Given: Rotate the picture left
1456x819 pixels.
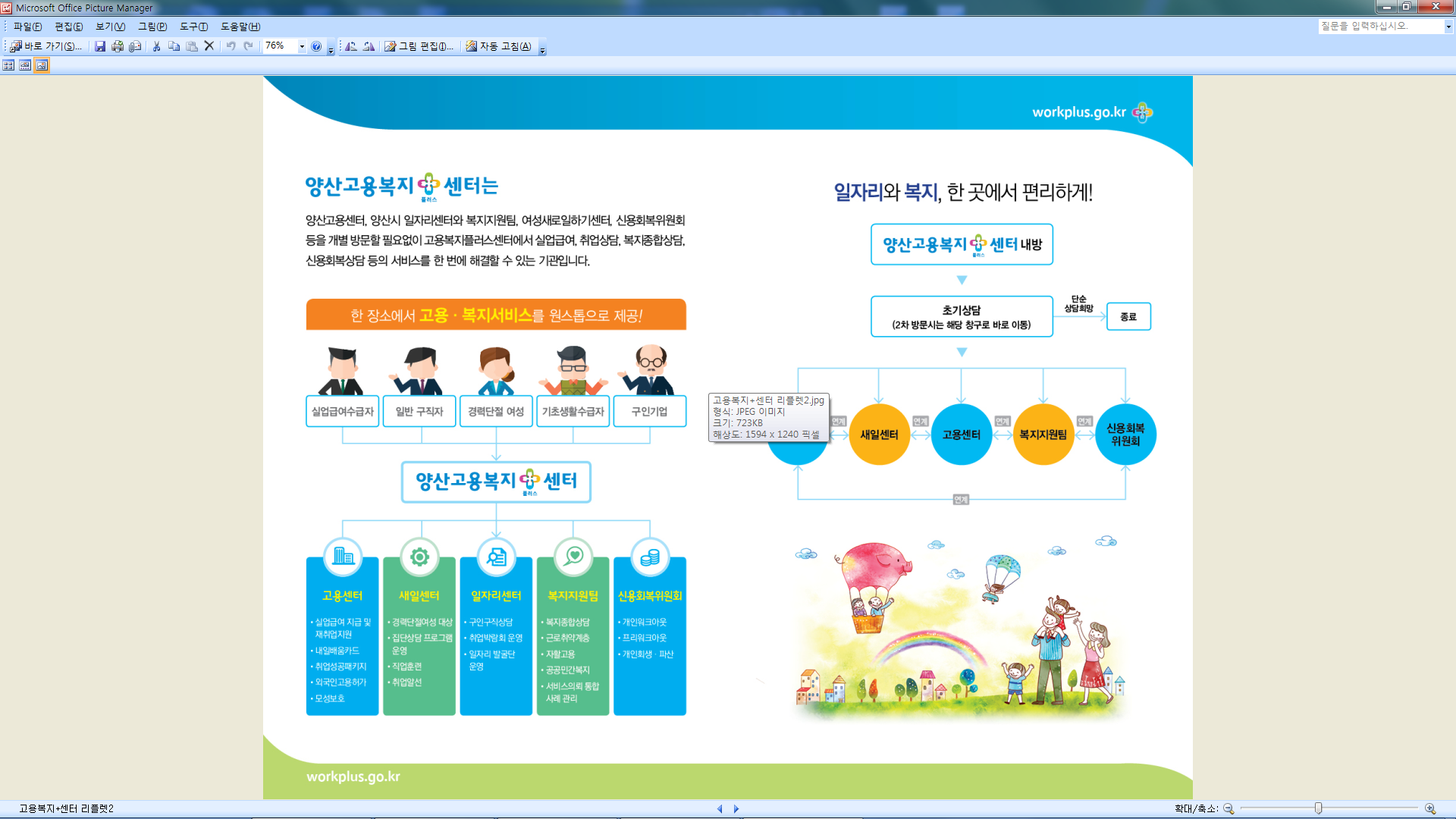Looking at the screenshot, I should (351, 46).
